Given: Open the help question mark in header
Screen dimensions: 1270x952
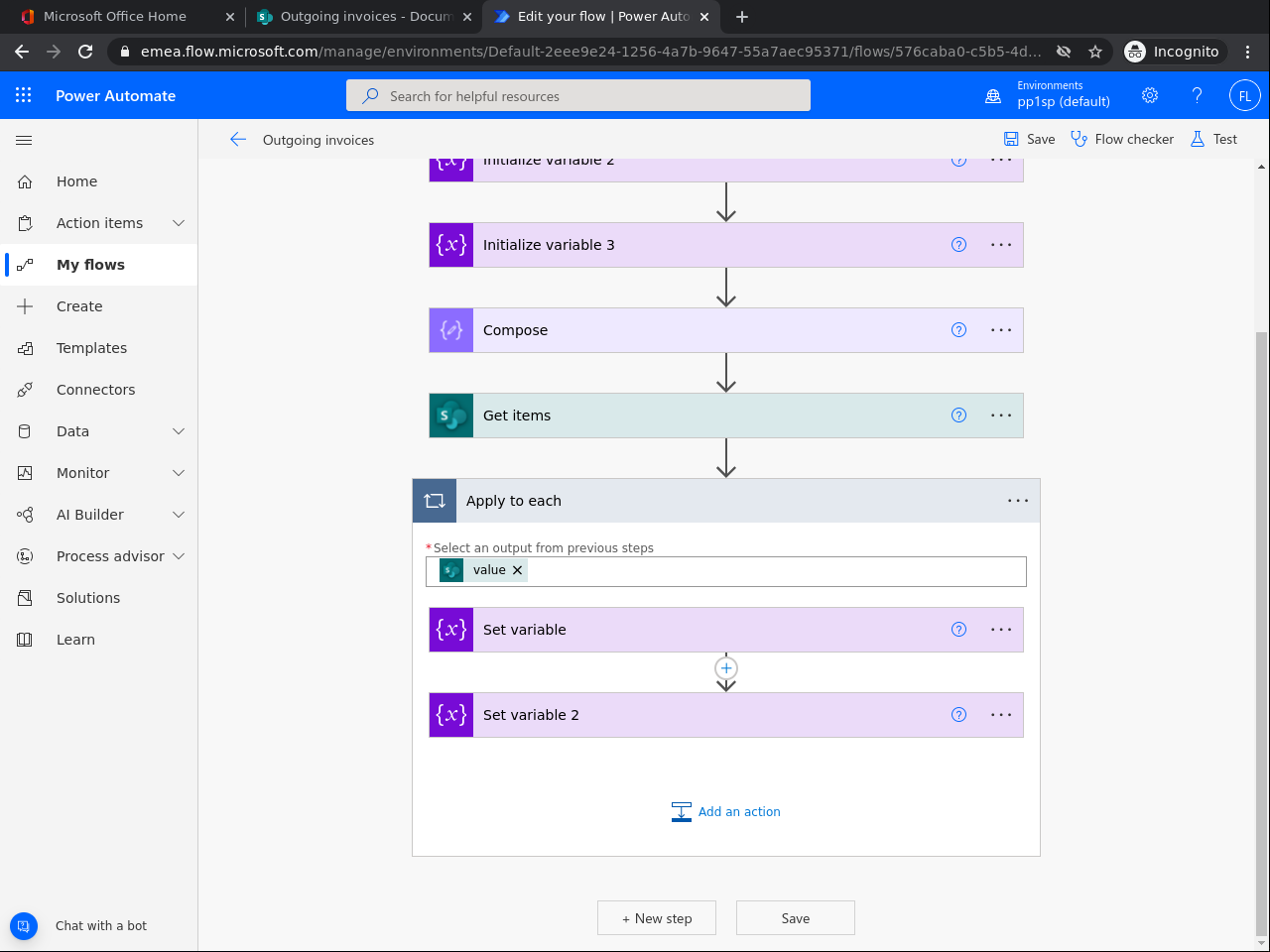Looking at the screenshot, I should click(1198, 95).
